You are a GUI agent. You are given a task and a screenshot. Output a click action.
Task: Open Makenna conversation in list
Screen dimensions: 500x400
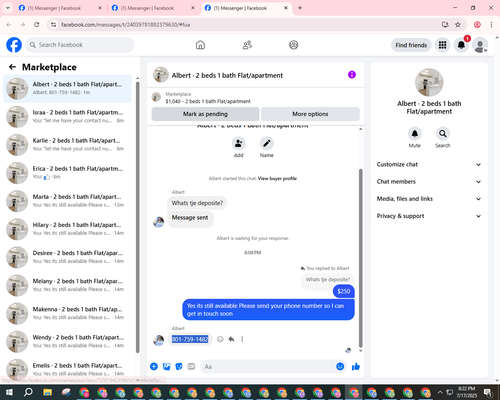pyautogui.click(x=67, y=313)
